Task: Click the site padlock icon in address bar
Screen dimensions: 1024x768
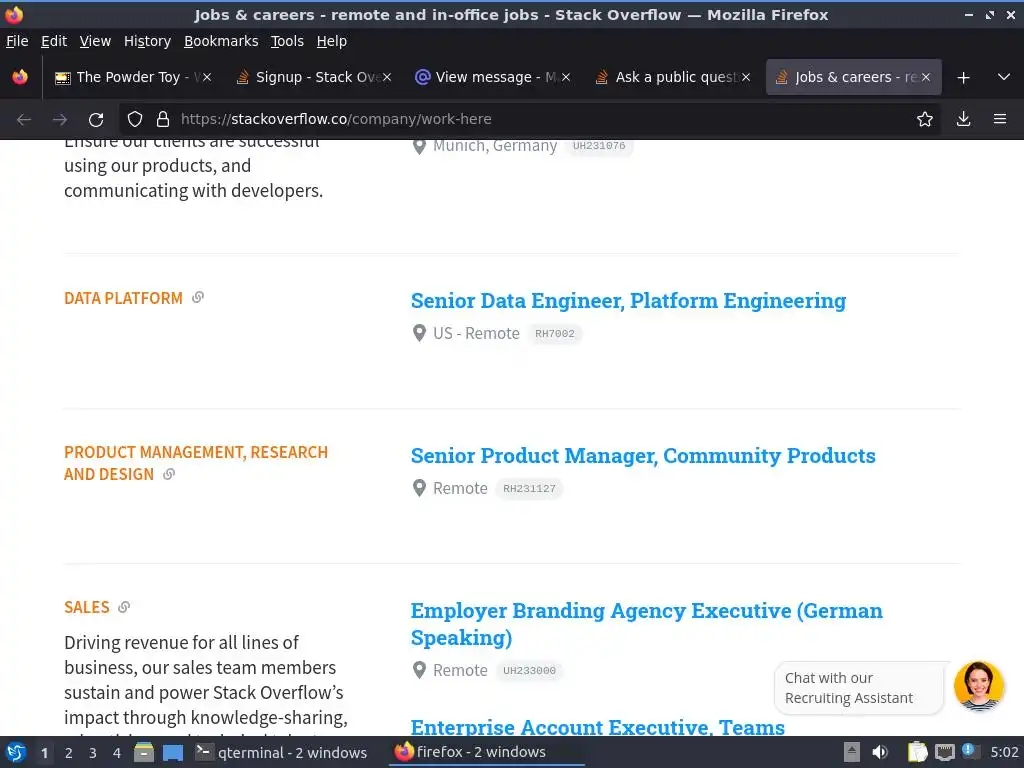Action: click(x=163, y=119)
